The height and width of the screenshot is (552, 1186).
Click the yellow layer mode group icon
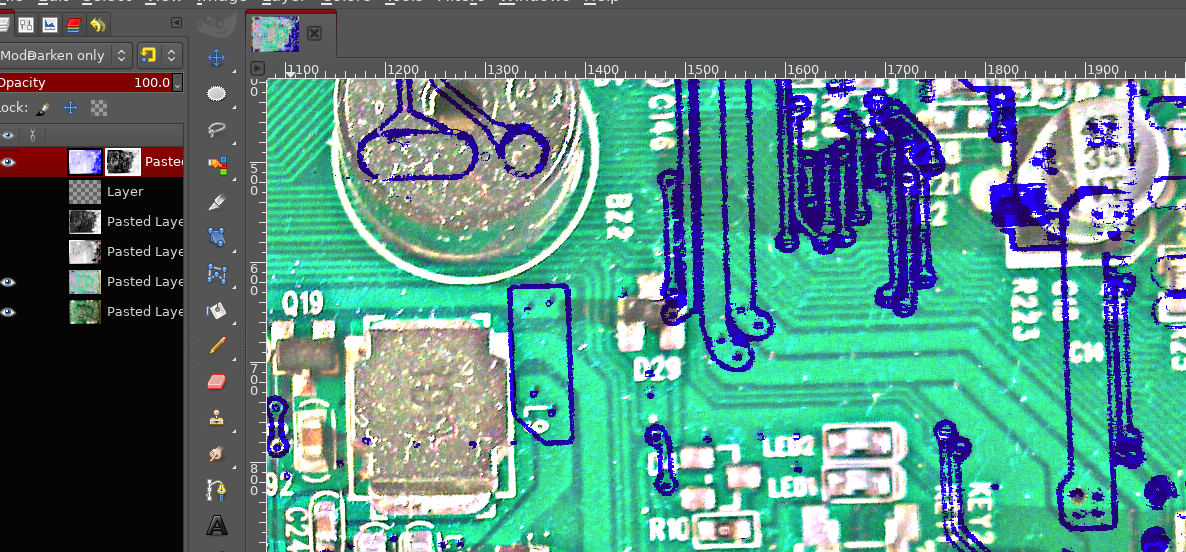tap(148, 55)
